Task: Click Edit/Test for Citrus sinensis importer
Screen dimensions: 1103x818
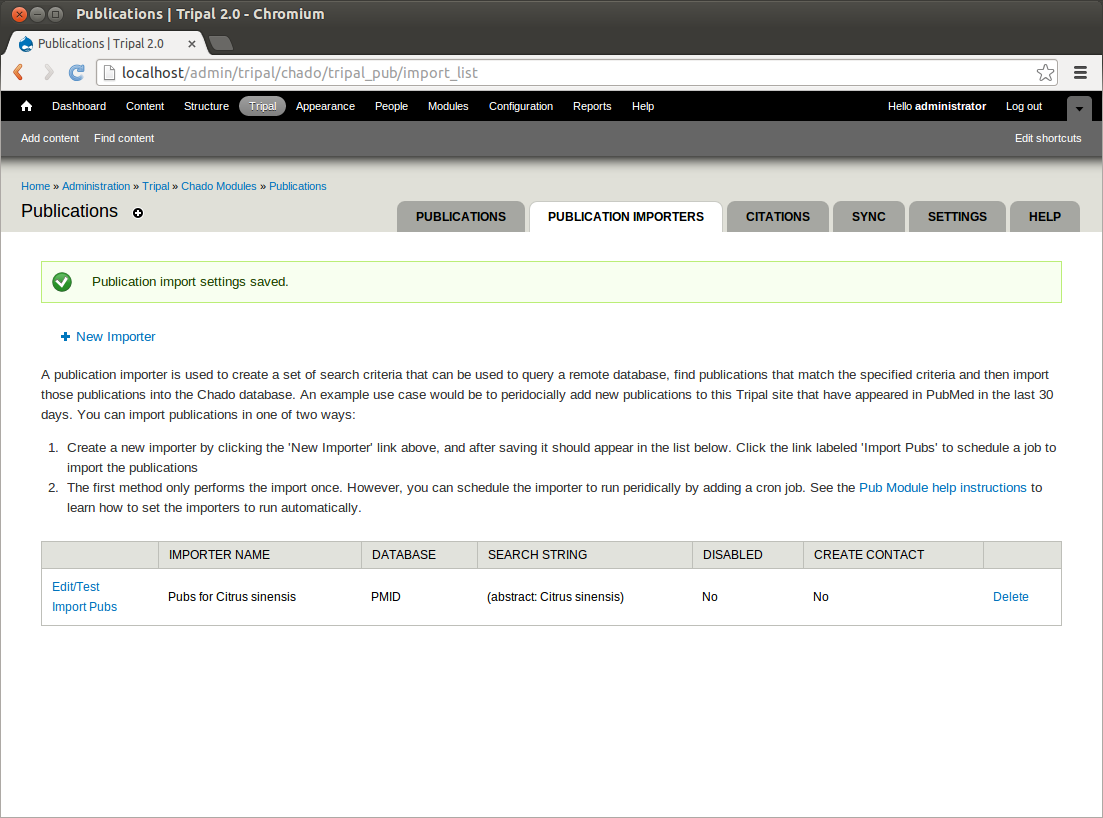Action: point(76,587)
